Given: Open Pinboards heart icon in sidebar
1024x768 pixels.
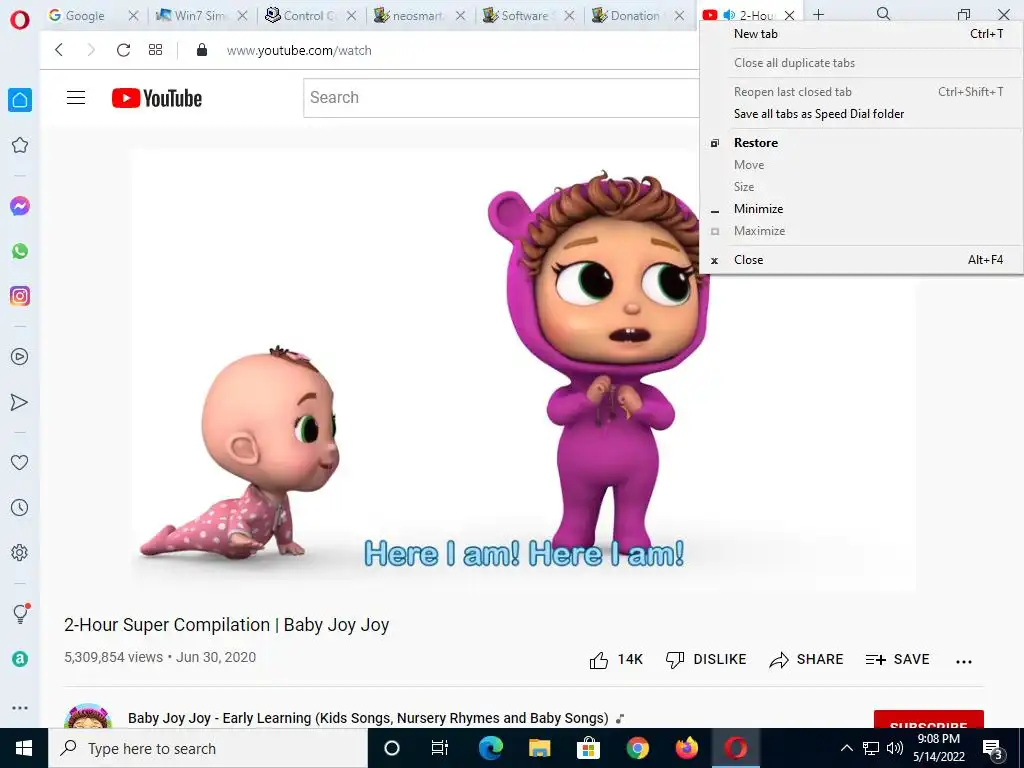Looking at the screenshot, I should (x=20, y=462).
